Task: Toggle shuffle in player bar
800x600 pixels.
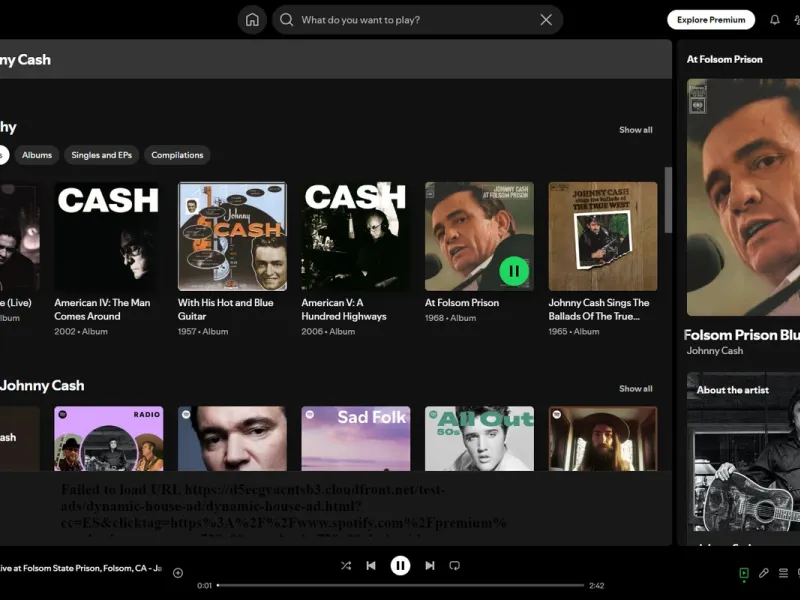Action: click(346, 565)
